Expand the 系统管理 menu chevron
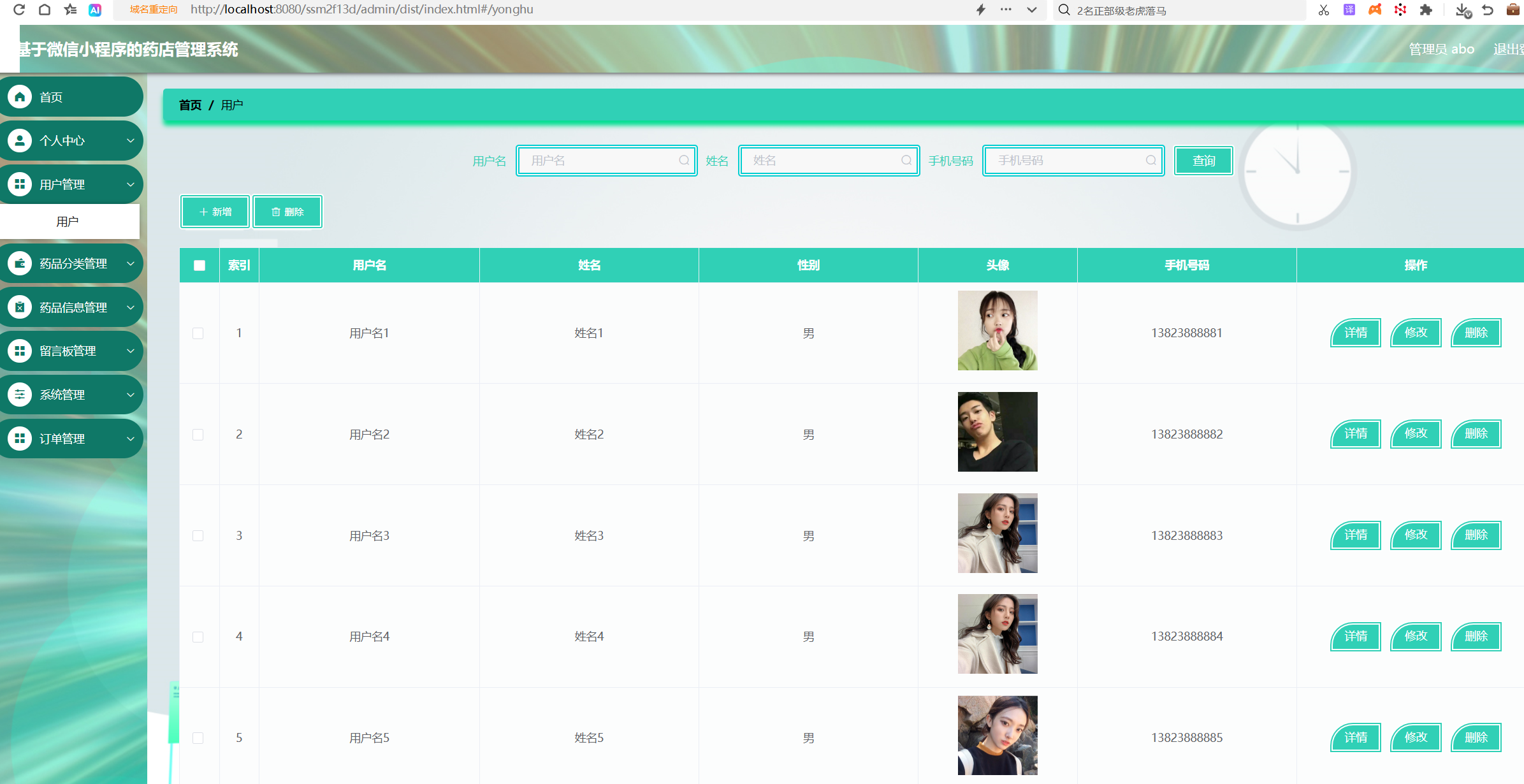Image resolution: width=1524 pixels, height=784 pixels. click(131, 395)
